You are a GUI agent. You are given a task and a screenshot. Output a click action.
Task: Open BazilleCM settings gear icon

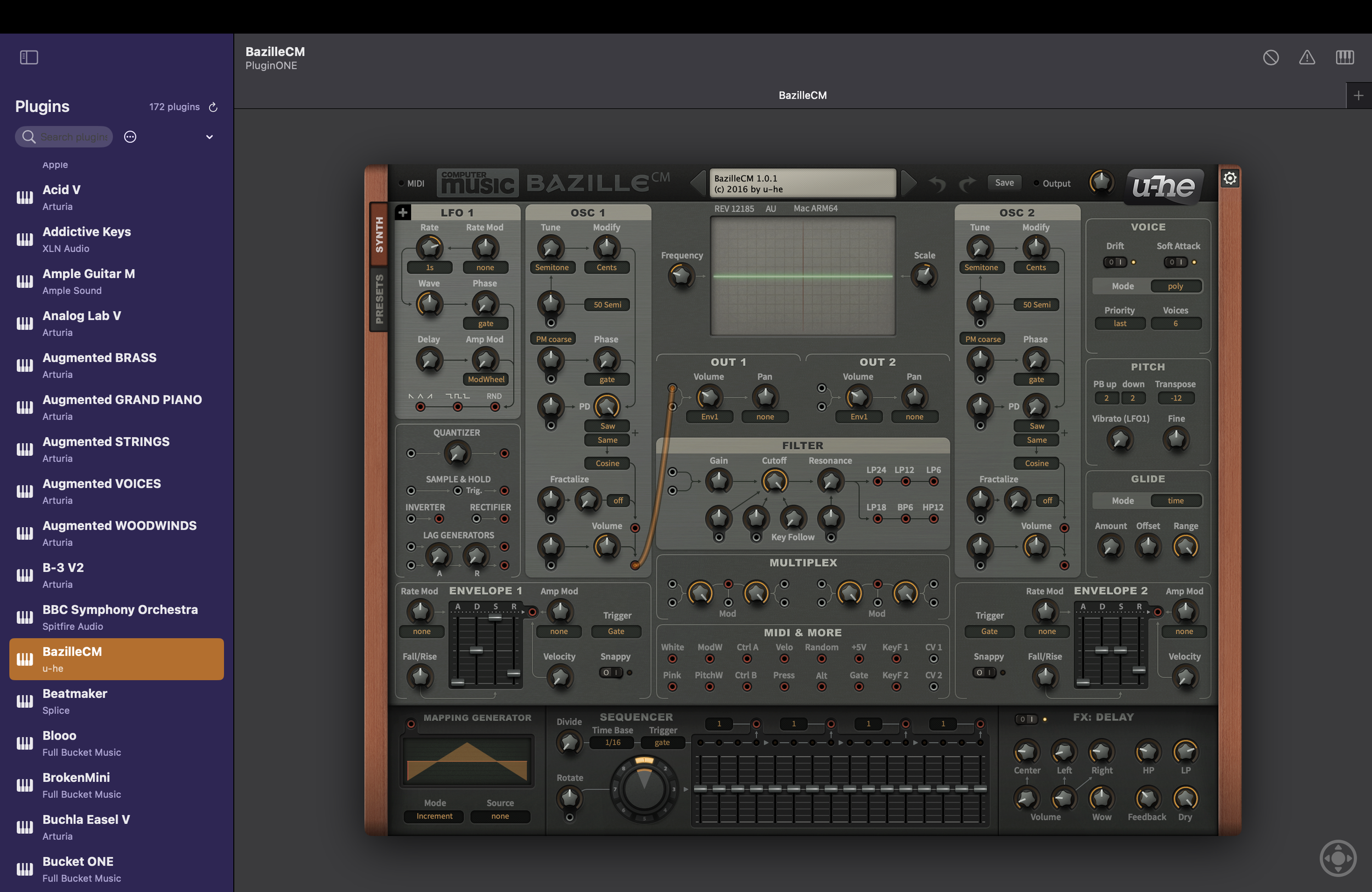1230,178
